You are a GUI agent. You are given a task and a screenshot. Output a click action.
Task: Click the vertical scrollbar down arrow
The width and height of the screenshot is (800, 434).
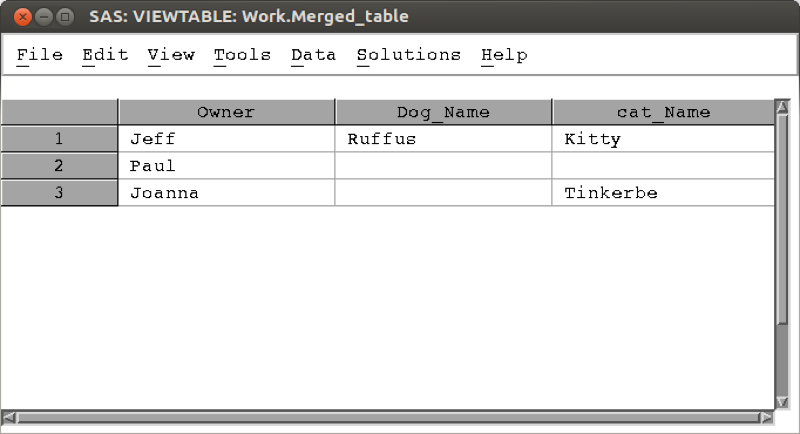click(x=782, y=399)
